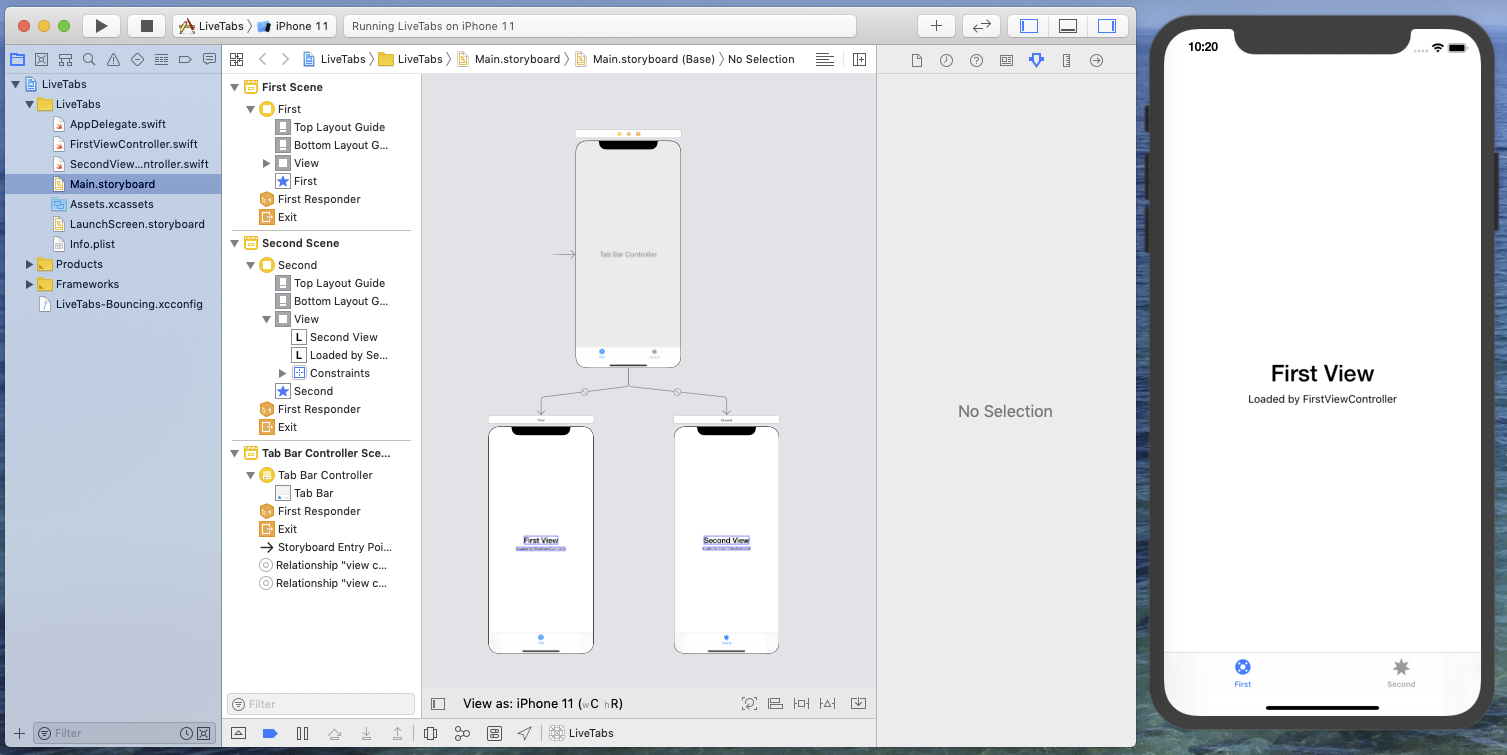The height and width of the screenshot is (755, 1507).
Task: Select LiveTabs-Bouncing.xcconfig file
Action: coord(129,304)
